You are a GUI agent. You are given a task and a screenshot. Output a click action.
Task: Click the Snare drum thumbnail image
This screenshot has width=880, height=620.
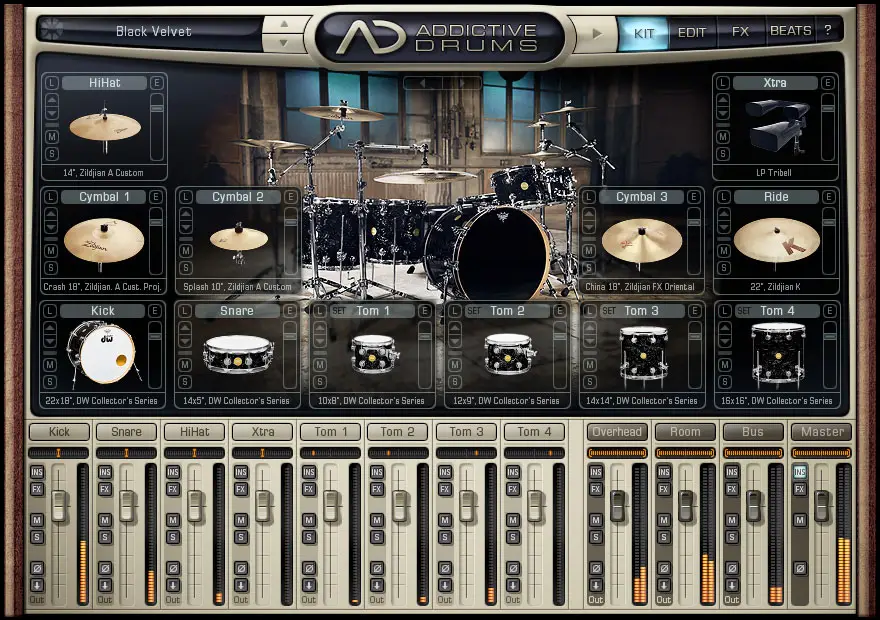[x=239, y=353]
